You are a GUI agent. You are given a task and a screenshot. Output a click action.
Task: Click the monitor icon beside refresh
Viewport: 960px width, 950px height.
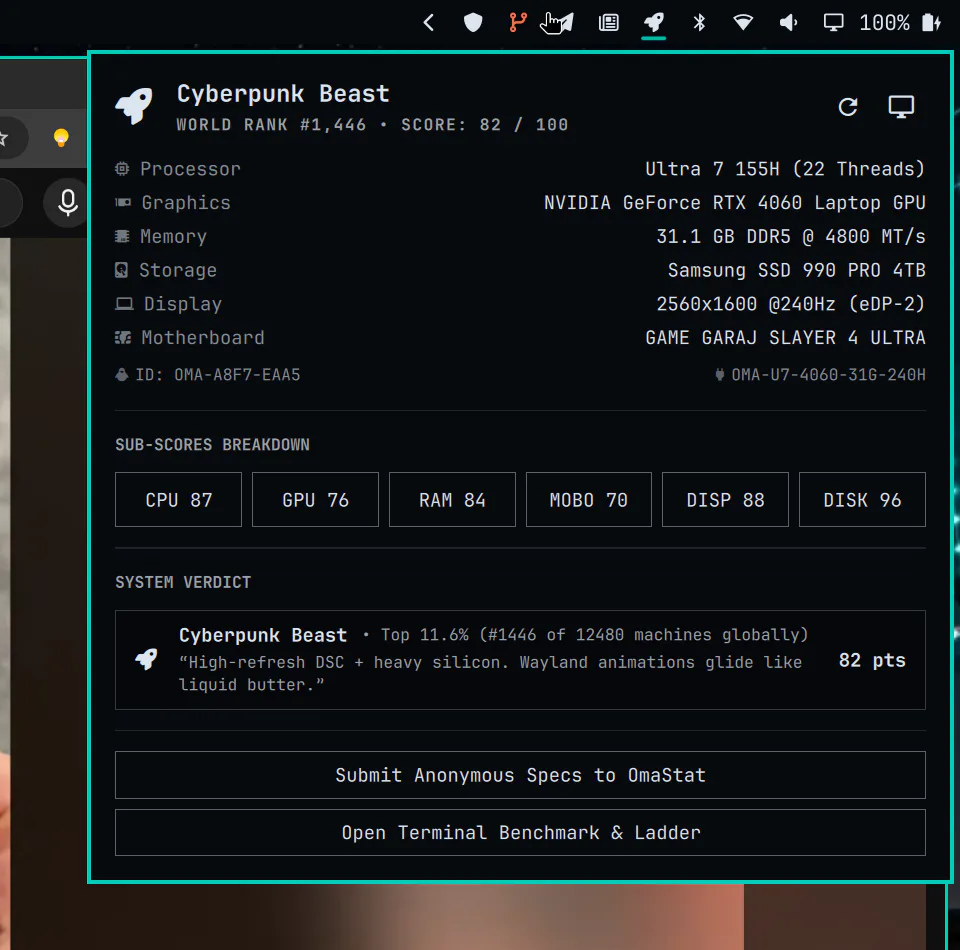coord(901,107)
